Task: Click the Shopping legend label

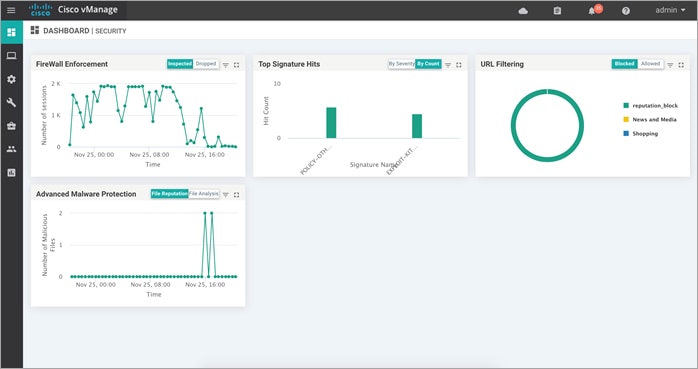Action: [x=645, y=134]
